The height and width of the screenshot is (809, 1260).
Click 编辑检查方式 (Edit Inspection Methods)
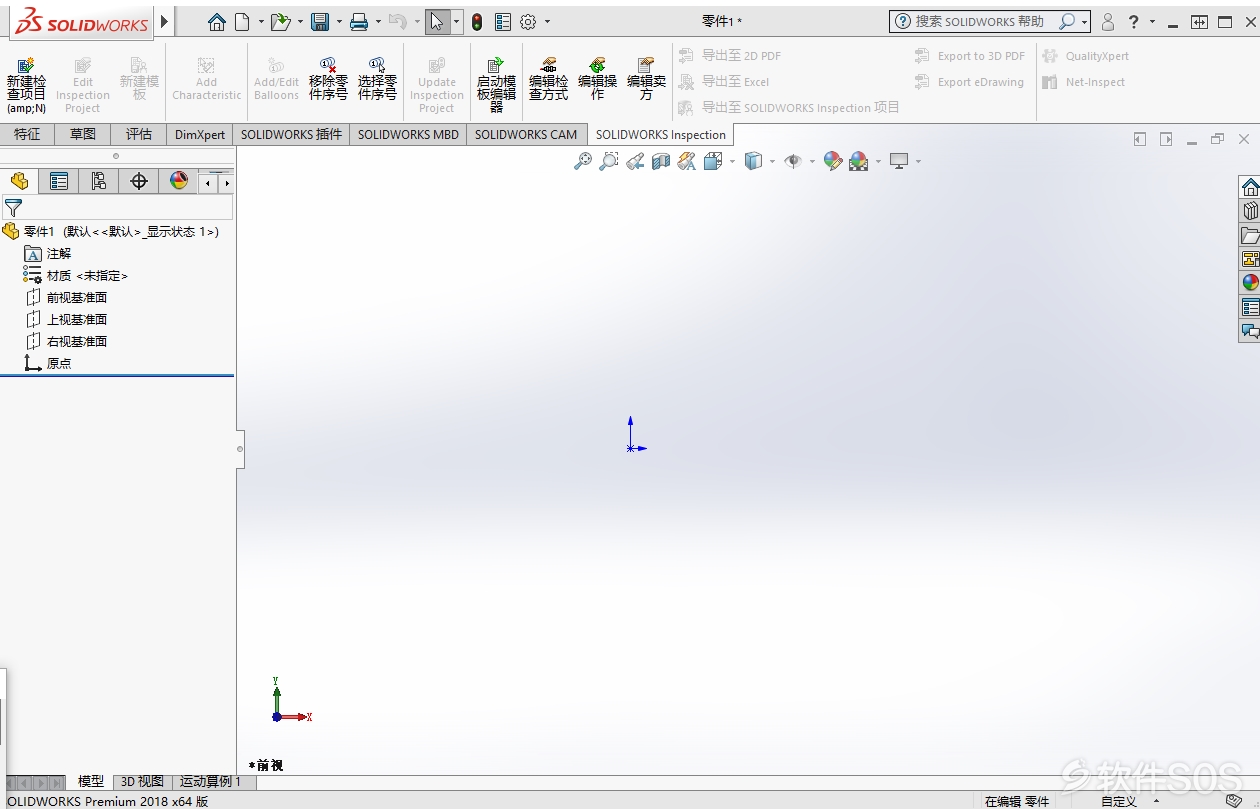[548, 80]
